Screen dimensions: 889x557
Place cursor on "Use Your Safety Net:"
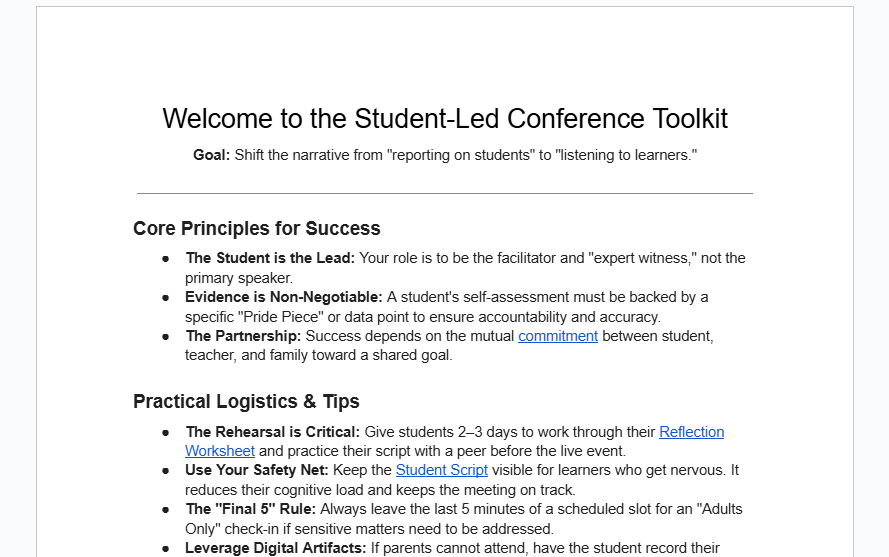[x=254, y=470]
